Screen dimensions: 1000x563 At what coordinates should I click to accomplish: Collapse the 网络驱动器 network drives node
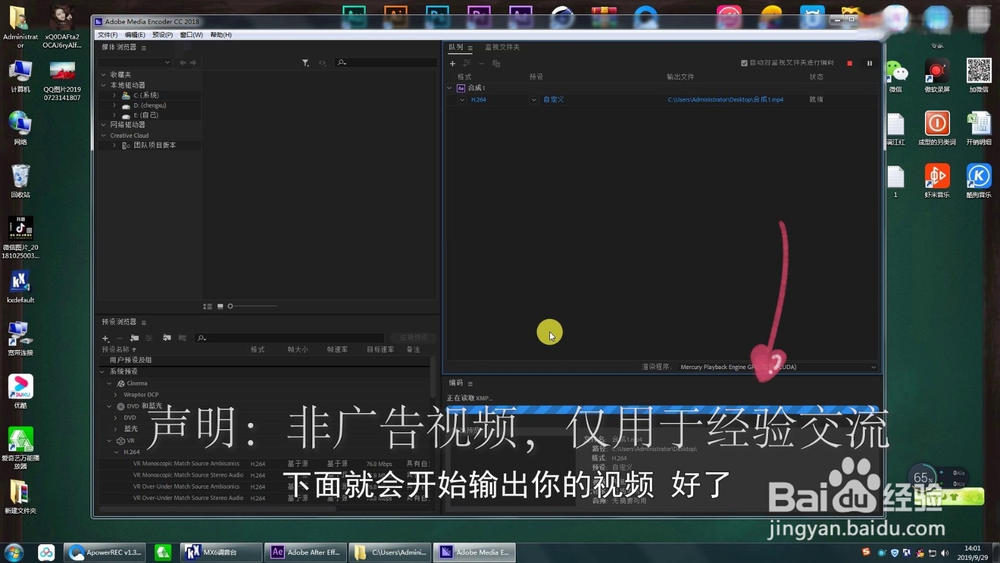pos(103,125)
